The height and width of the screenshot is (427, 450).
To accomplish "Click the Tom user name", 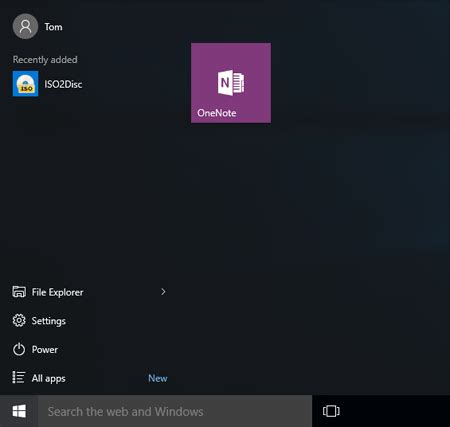I will (x=53, y=27).
